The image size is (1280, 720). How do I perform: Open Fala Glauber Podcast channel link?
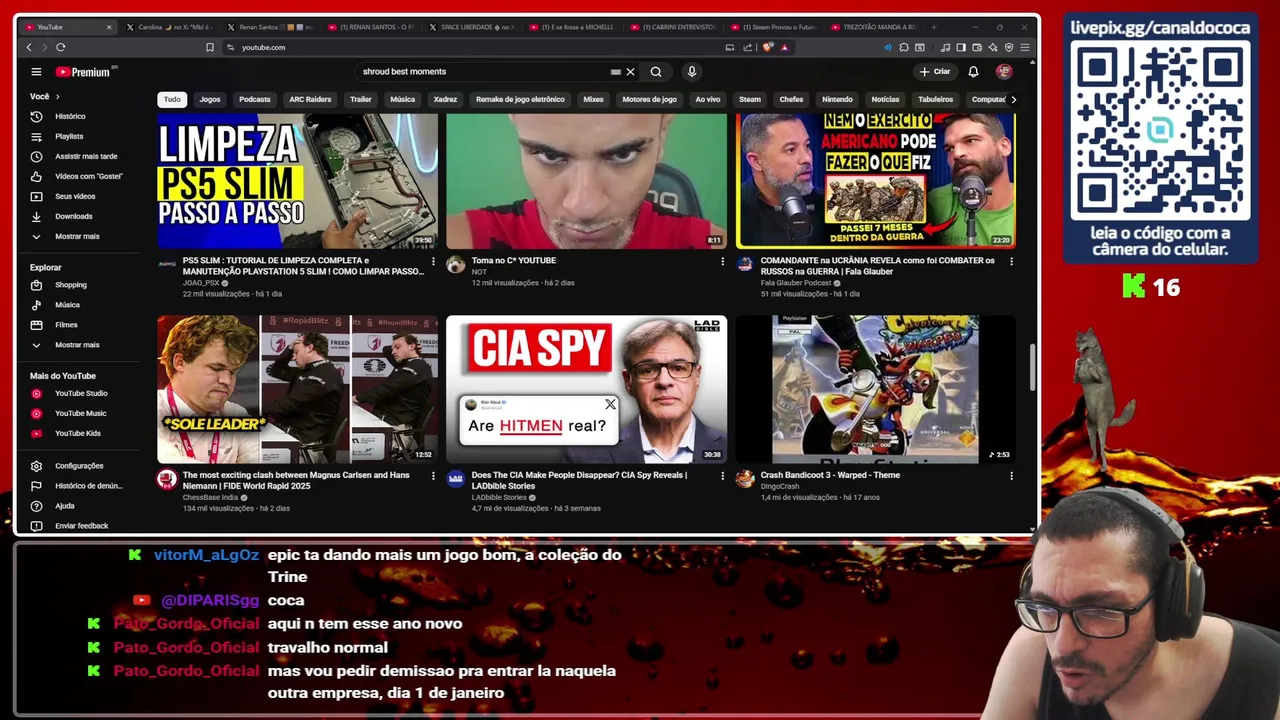point(796,283)
